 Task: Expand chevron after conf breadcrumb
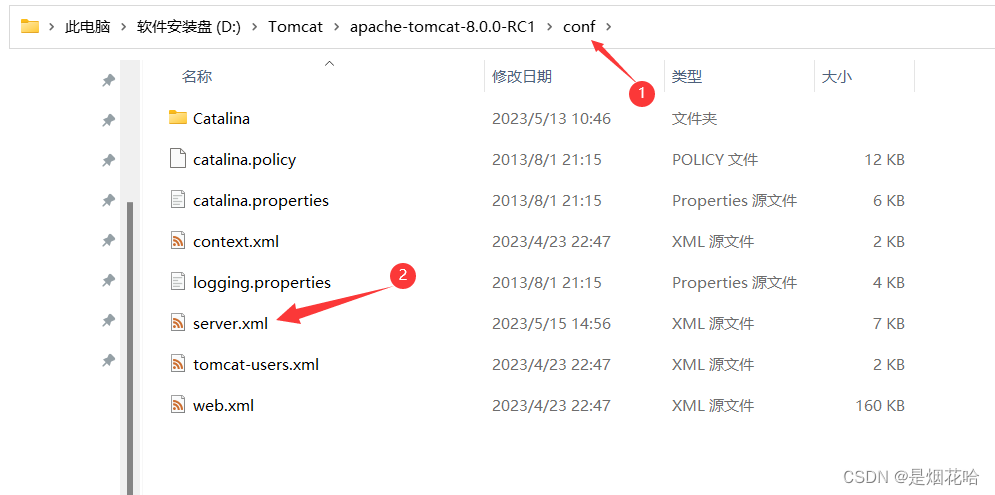(x=609, y=27)
